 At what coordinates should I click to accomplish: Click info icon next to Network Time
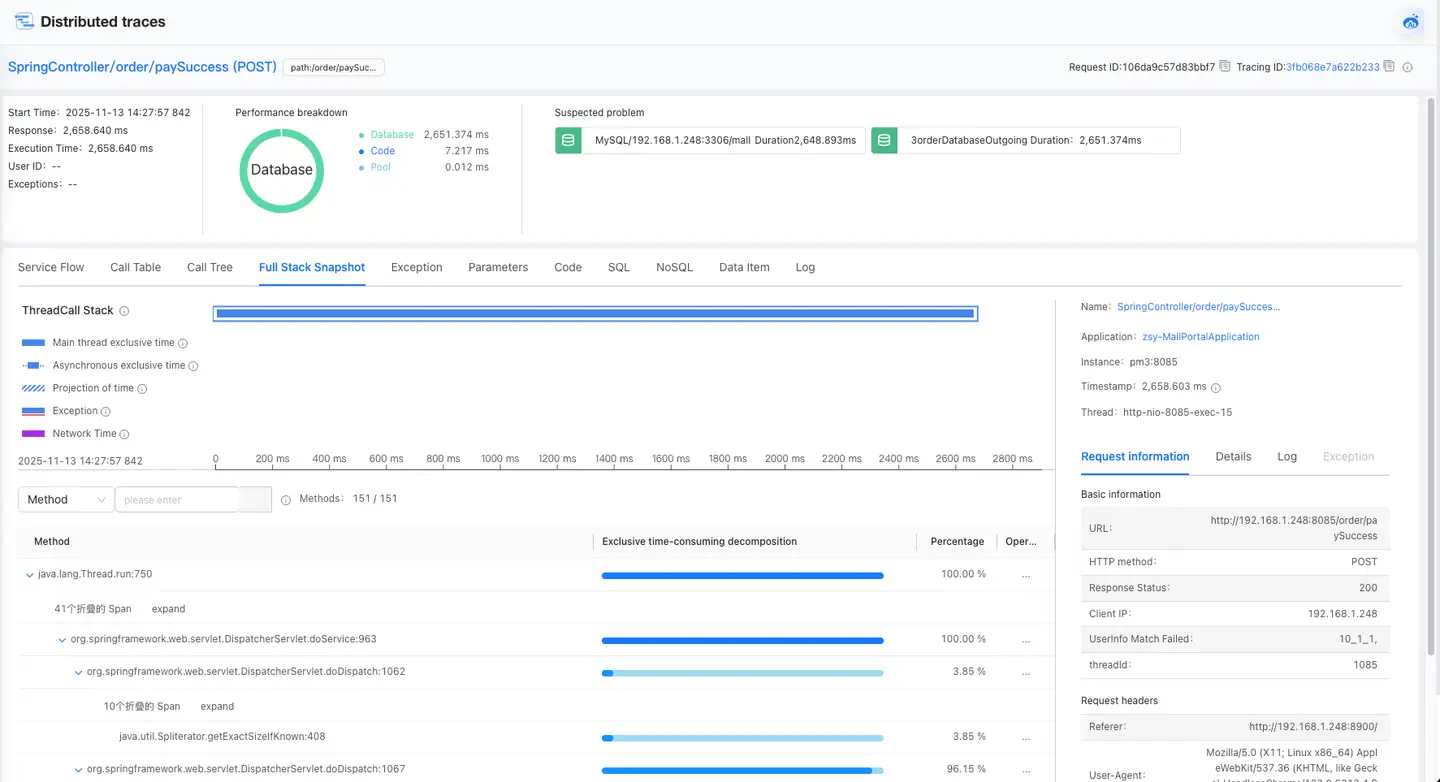tap(125, 434)
